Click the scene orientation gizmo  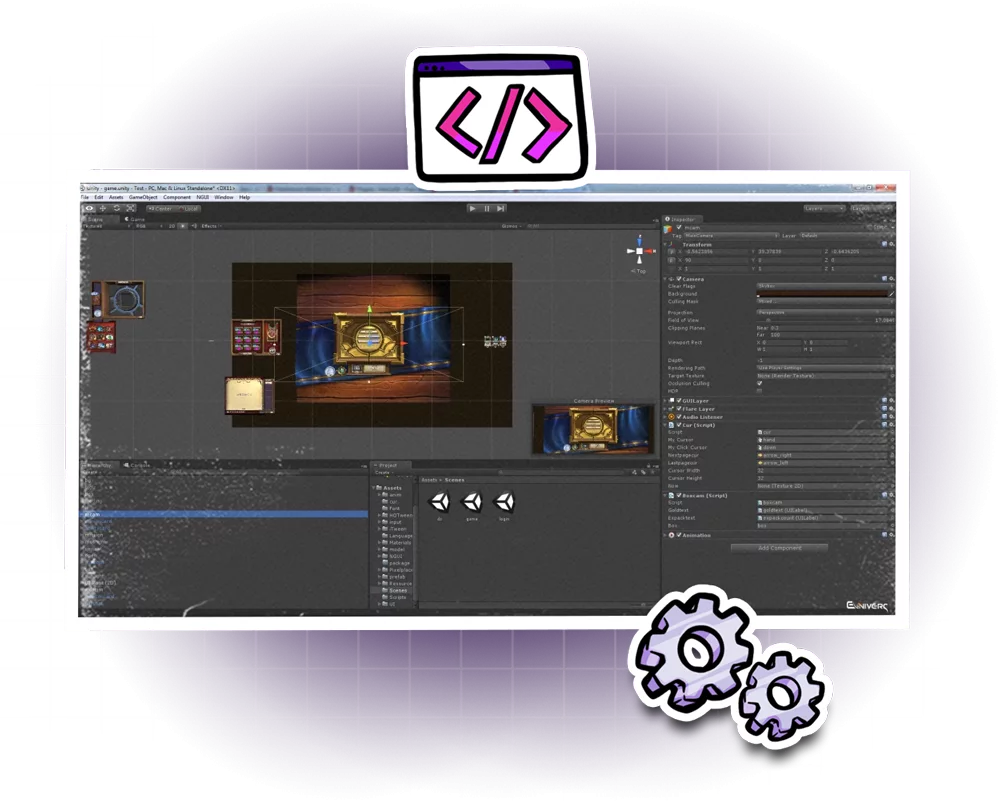coord(639,252)
